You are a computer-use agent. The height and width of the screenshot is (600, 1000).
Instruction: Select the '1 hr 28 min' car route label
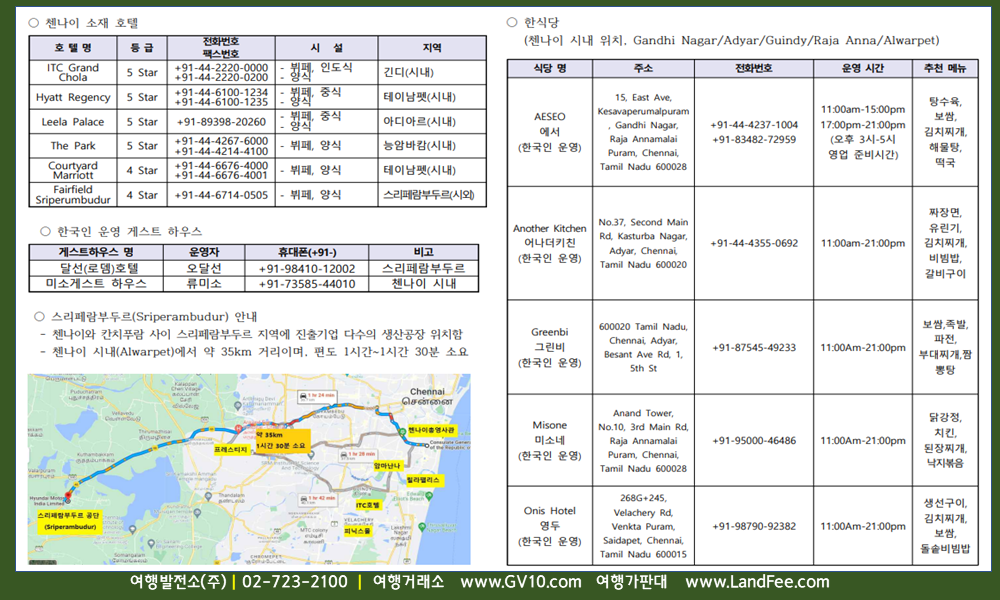tap(358, 455)
